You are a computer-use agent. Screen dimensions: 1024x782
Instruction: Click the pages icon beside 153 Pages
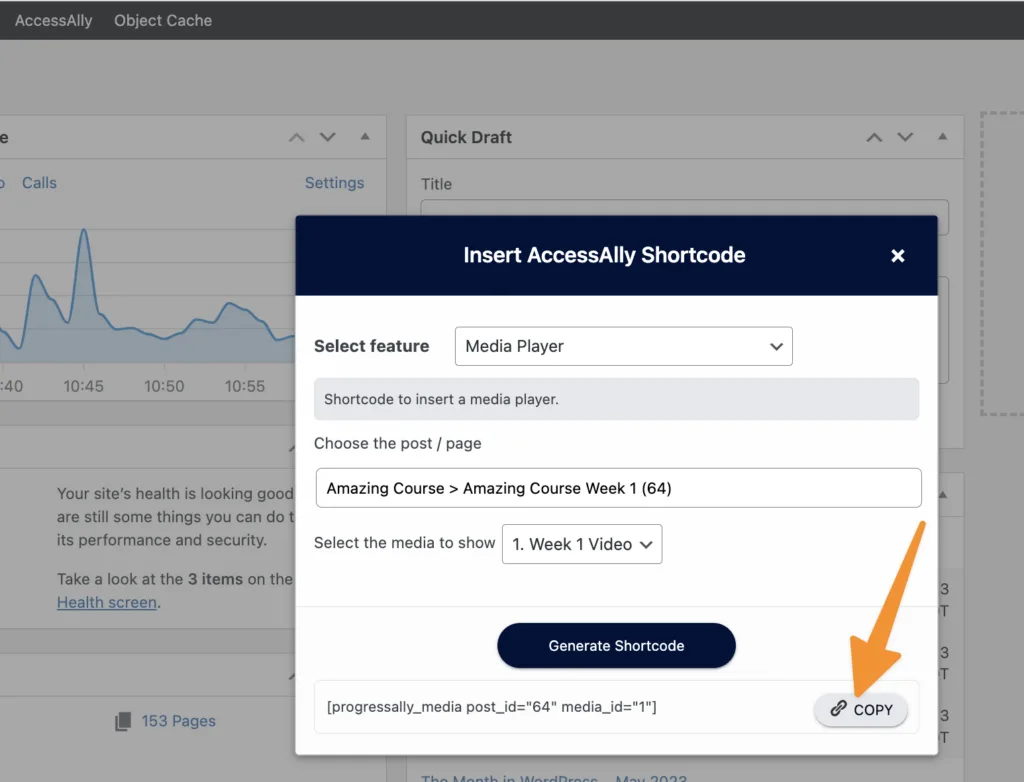[123, 721]
